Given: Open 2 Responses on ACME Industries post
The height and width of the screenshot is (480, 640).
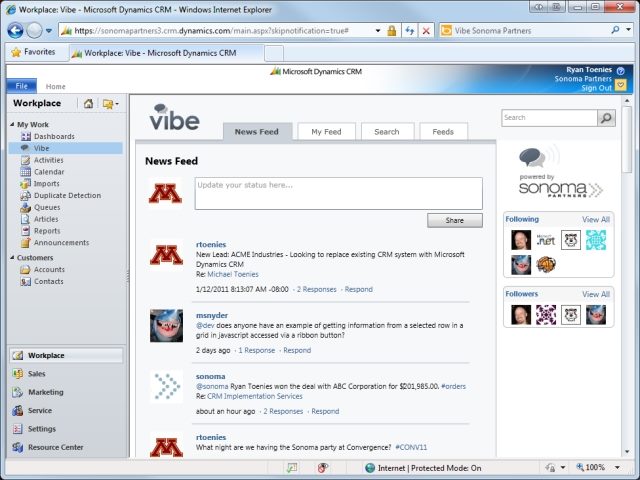Looking at the screenshot, I should click(316, 289).
